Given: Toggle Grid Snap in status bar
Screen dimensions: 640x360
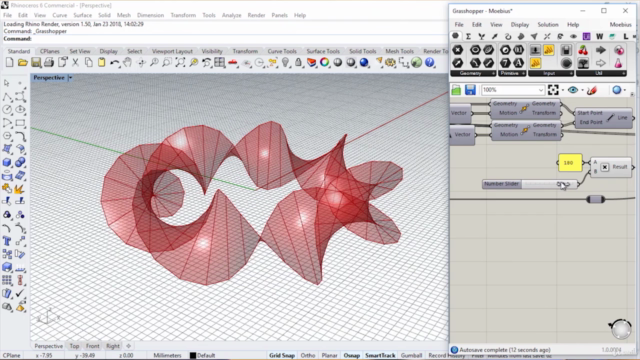Looking at the screenshot, I should 282,356.
